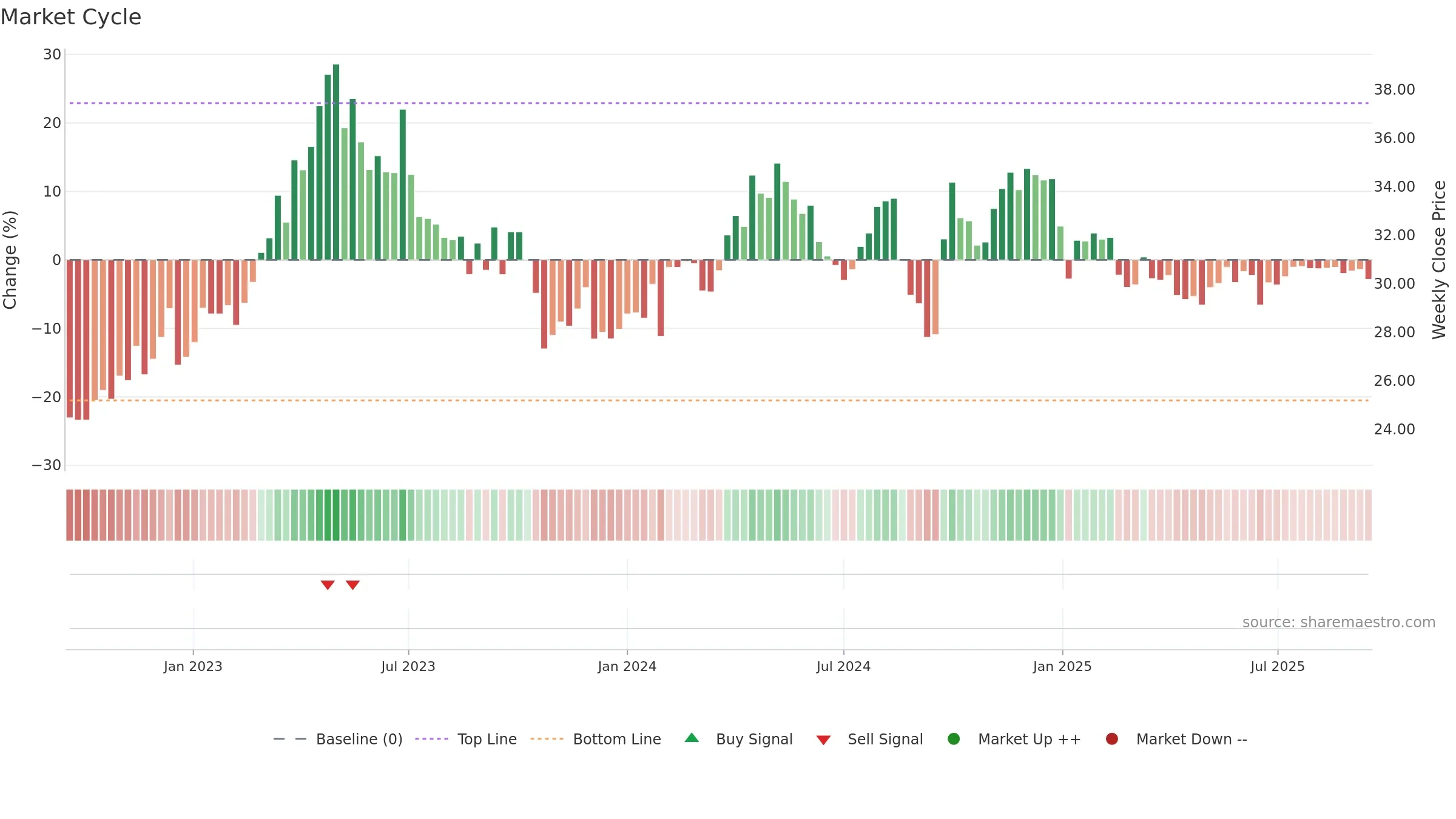Click the Jan 2024 axis label
The image size is (1456, 819).
click(x=627, y=667)
